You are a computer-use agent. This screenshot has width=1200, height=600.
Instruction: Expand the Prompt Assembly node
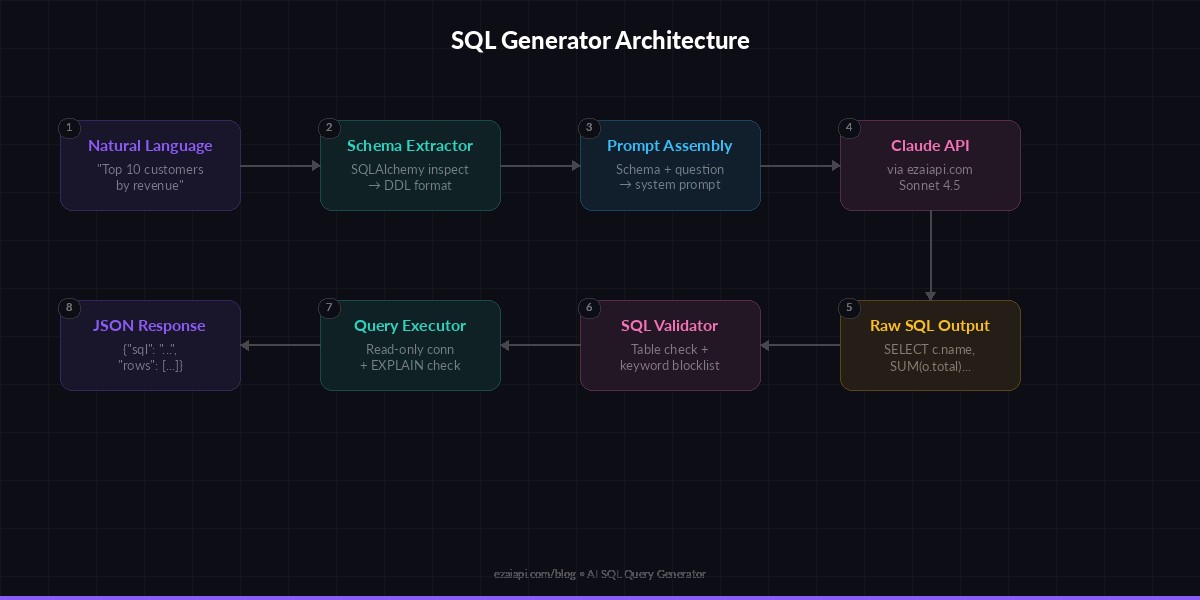tap(670, 165)
